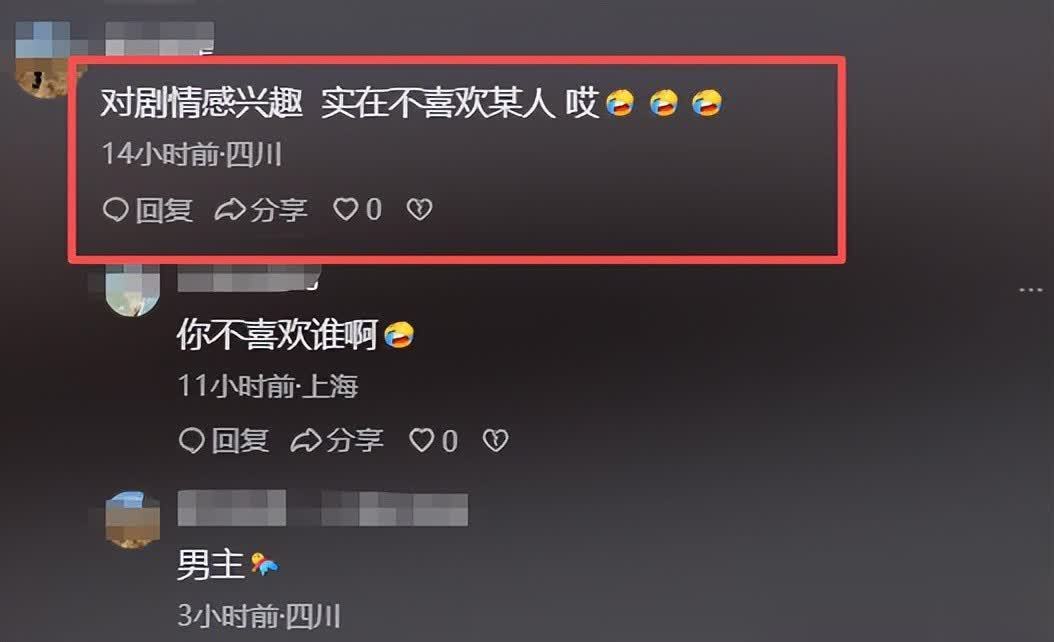Like the comment from Shanghai
1054x642 pixels.
point(434,441)
